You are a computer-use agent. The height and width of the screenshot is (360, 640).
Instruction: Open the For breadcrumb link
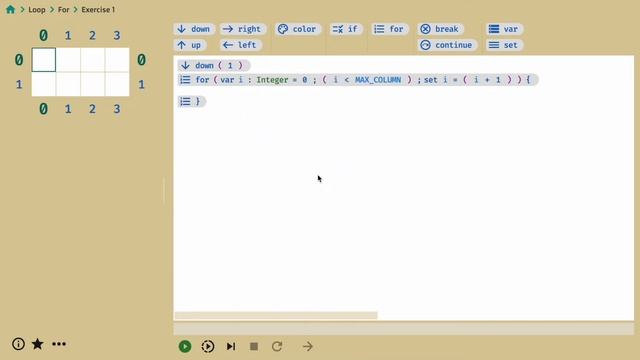(63, 9)
